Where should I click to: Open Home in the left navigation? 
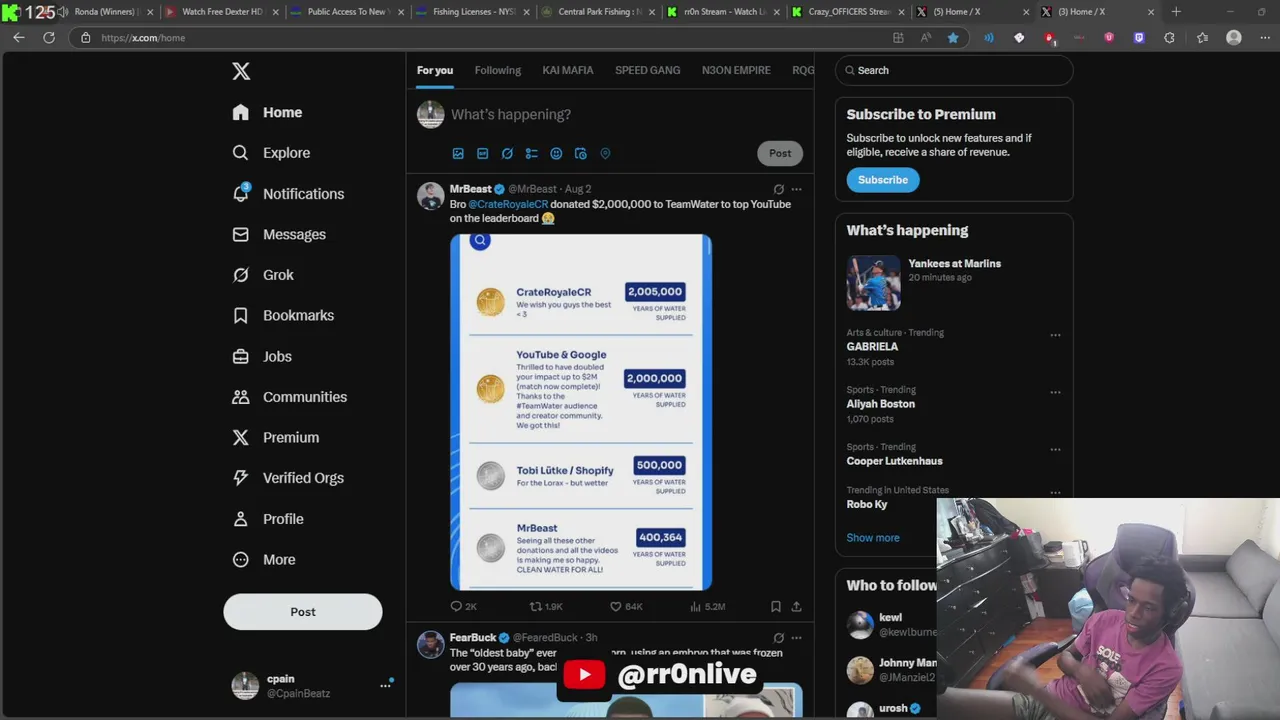click(267, 112)
